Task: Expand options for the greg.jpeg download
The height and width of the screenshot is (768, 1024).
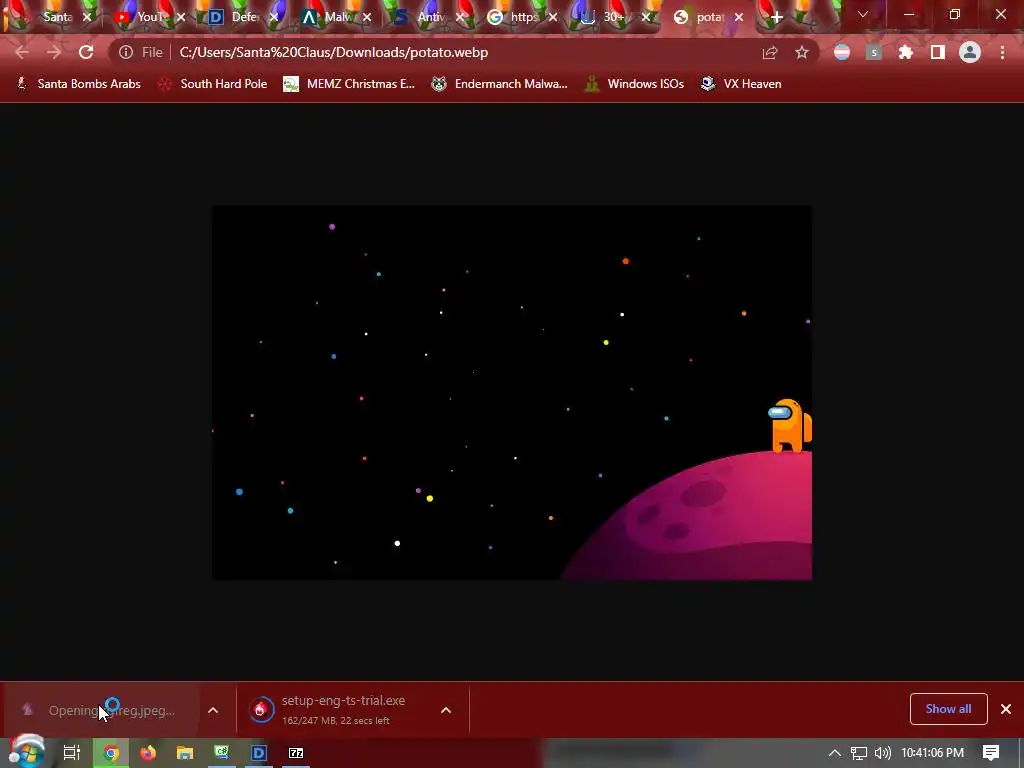Action: click(x=213, y=710)
